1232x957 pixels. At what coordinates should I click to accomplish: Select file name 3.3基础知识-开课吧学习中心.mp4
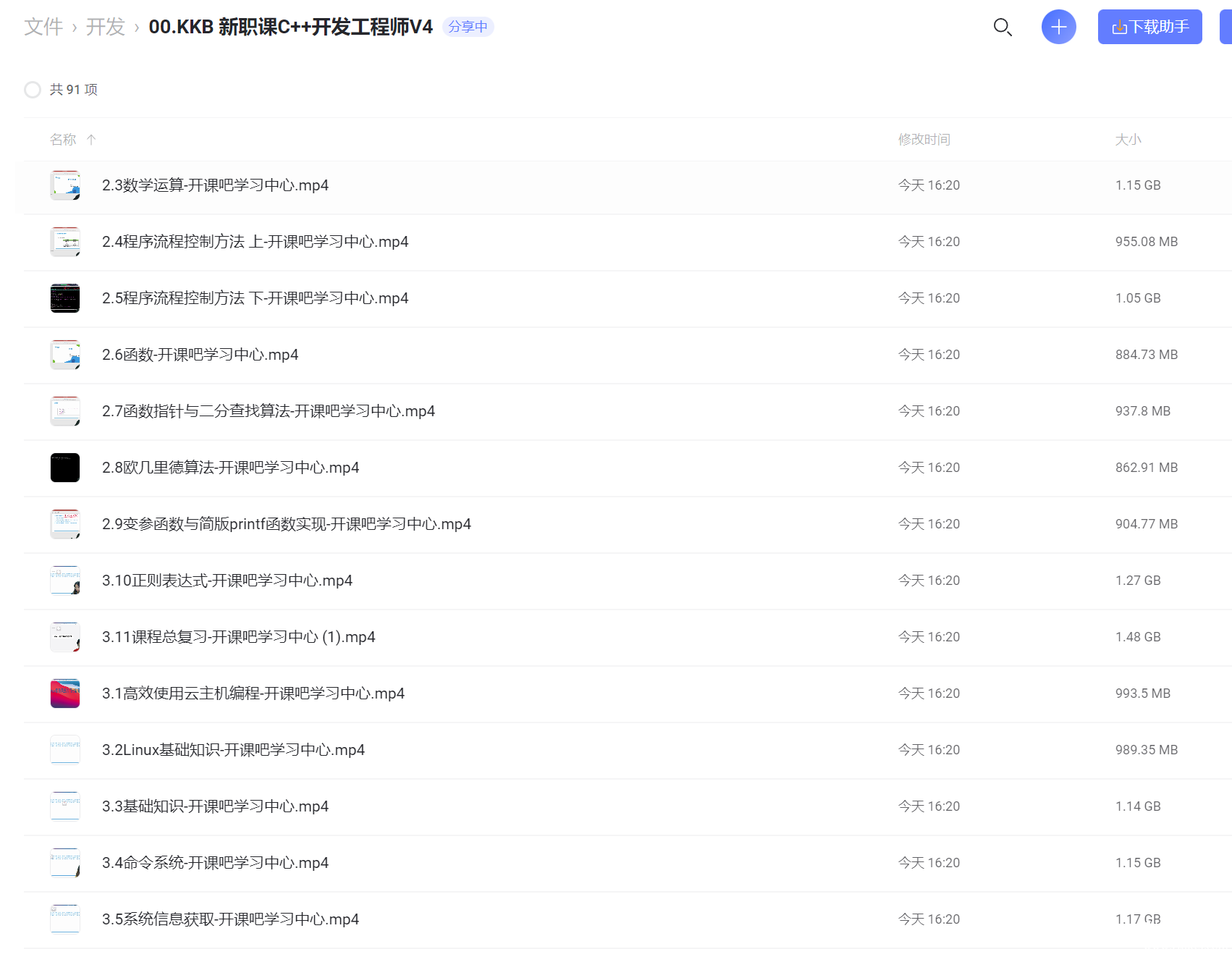coord(215,806)
